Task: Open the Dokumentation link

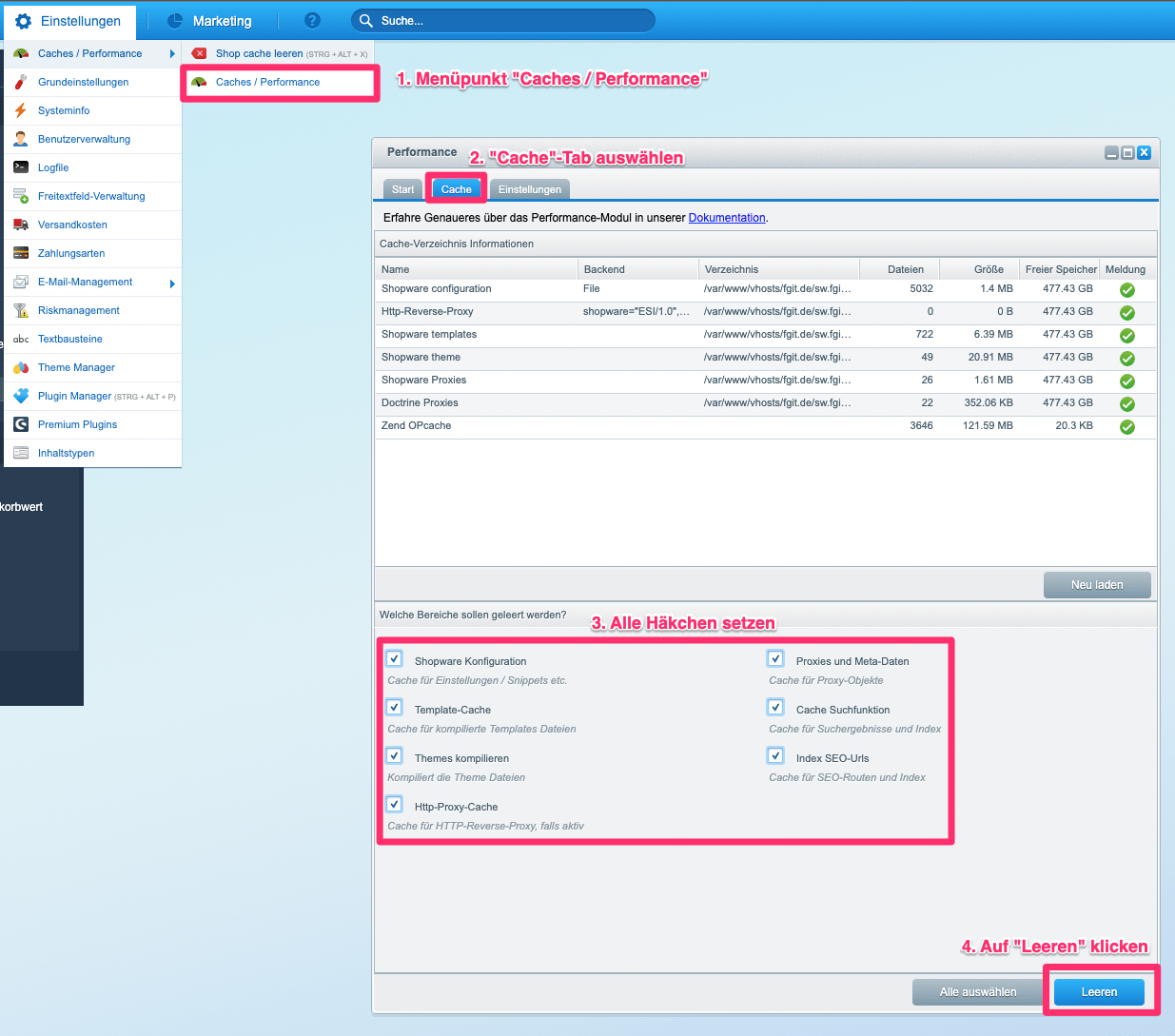Action: 727,218
